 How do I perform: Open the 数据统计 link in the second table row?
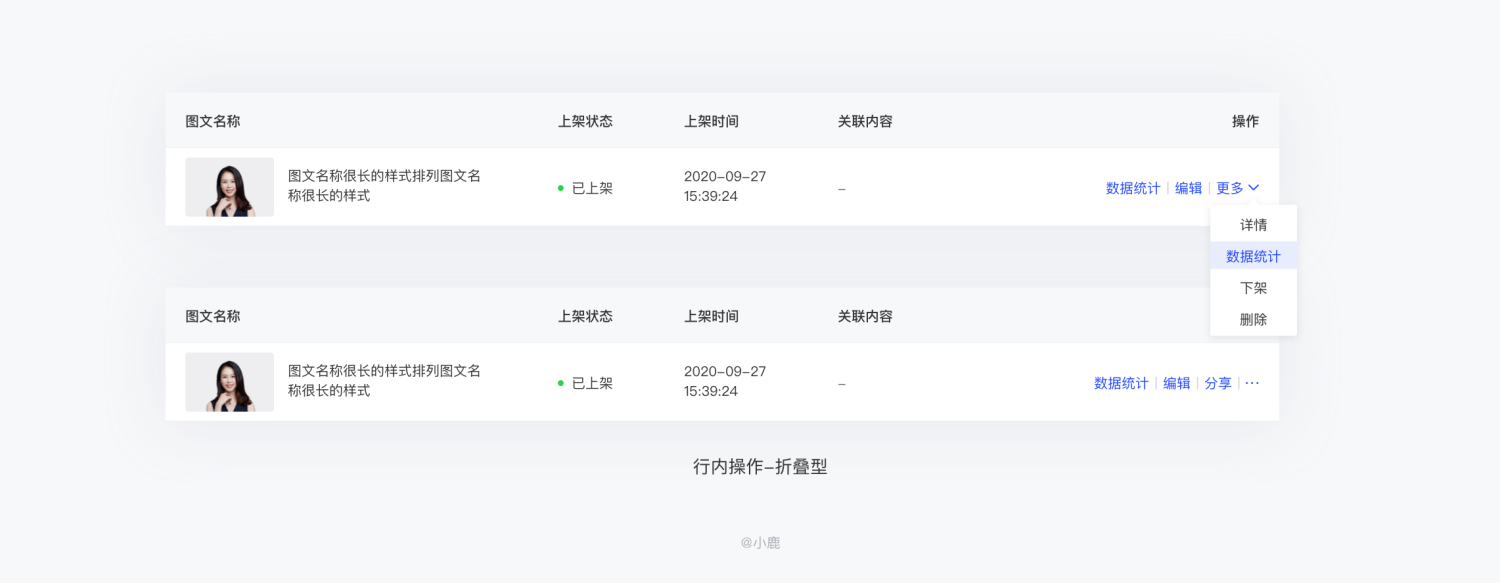pos(1121,383)
